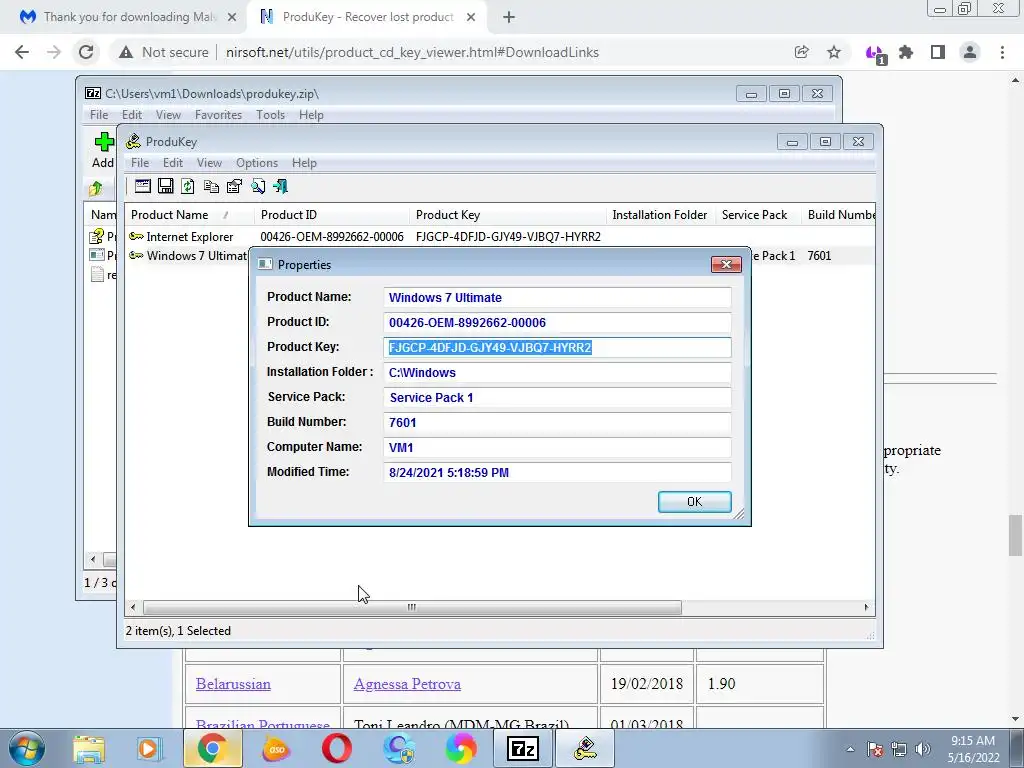Click 7-Zip up-folder arrow icon
Viewport: 1024px width, 768px height.
(x=96, y=188)
